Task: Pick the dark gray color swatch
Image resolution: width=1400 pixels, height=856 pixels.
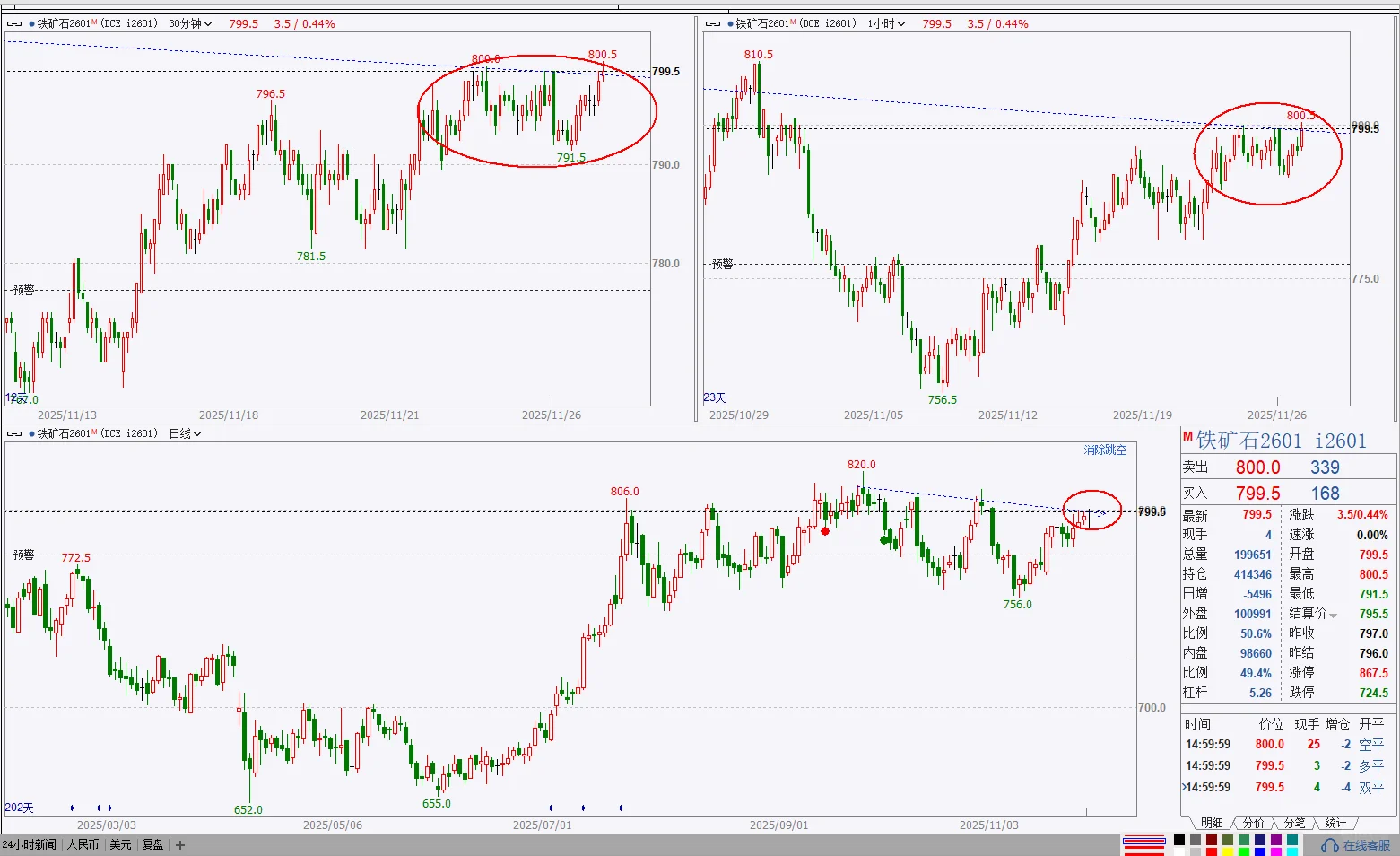Action: (1196, 841)
